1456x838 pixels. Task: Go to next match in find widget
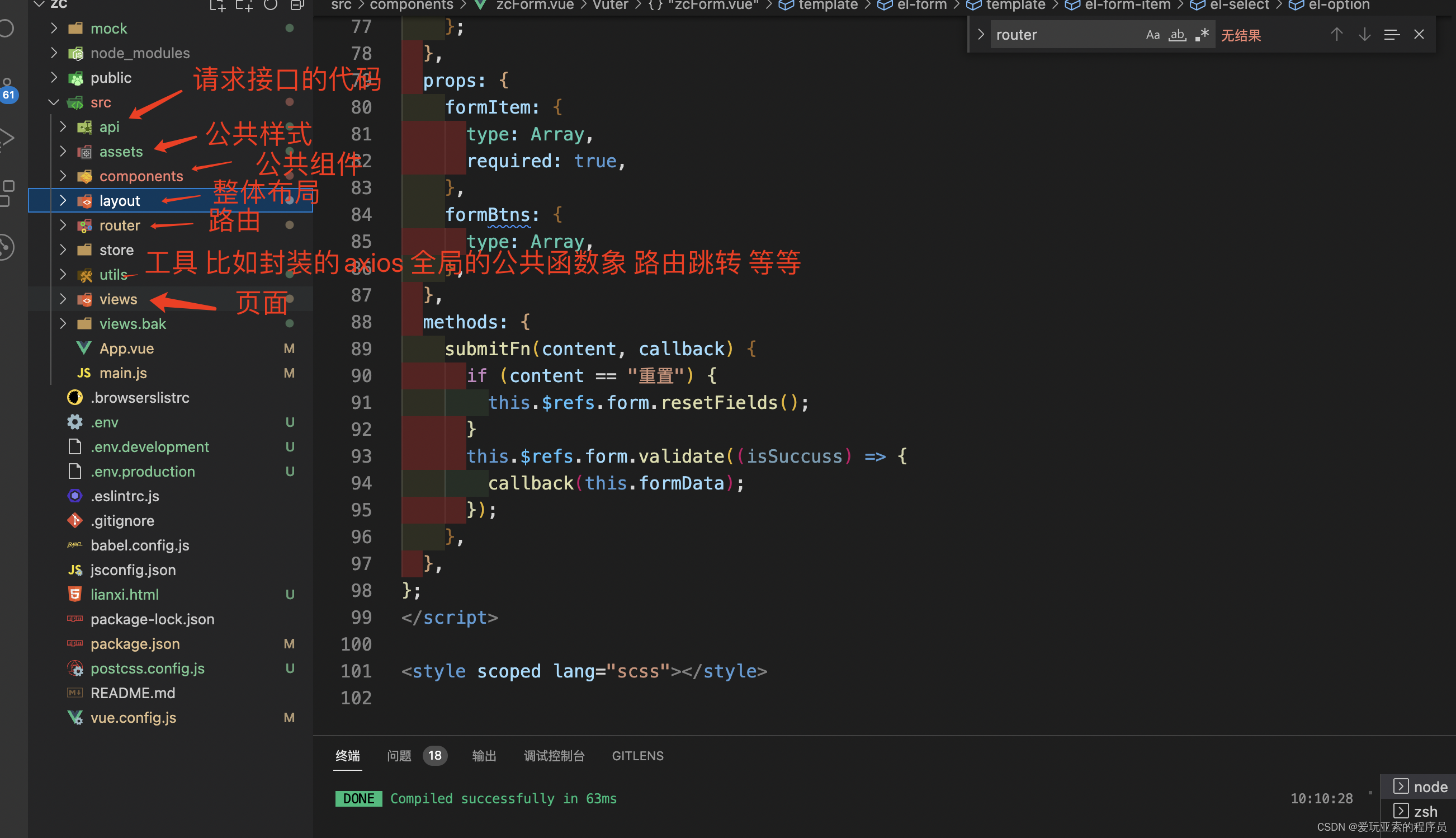pyautogui.click(x=1364, y=35)
